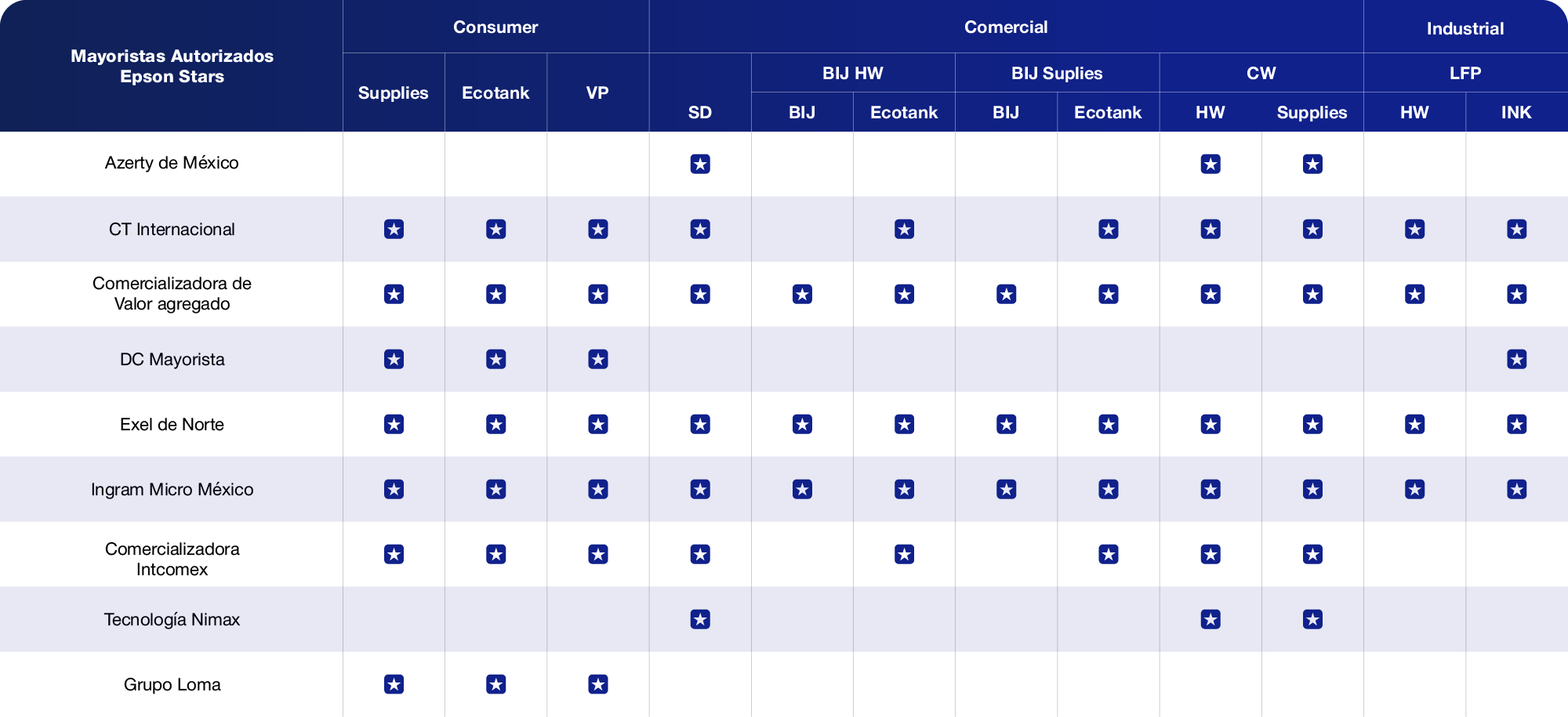Click Azerty de México SD star icon
This screenshot has width=1568, height=717.
pos(700,164)
